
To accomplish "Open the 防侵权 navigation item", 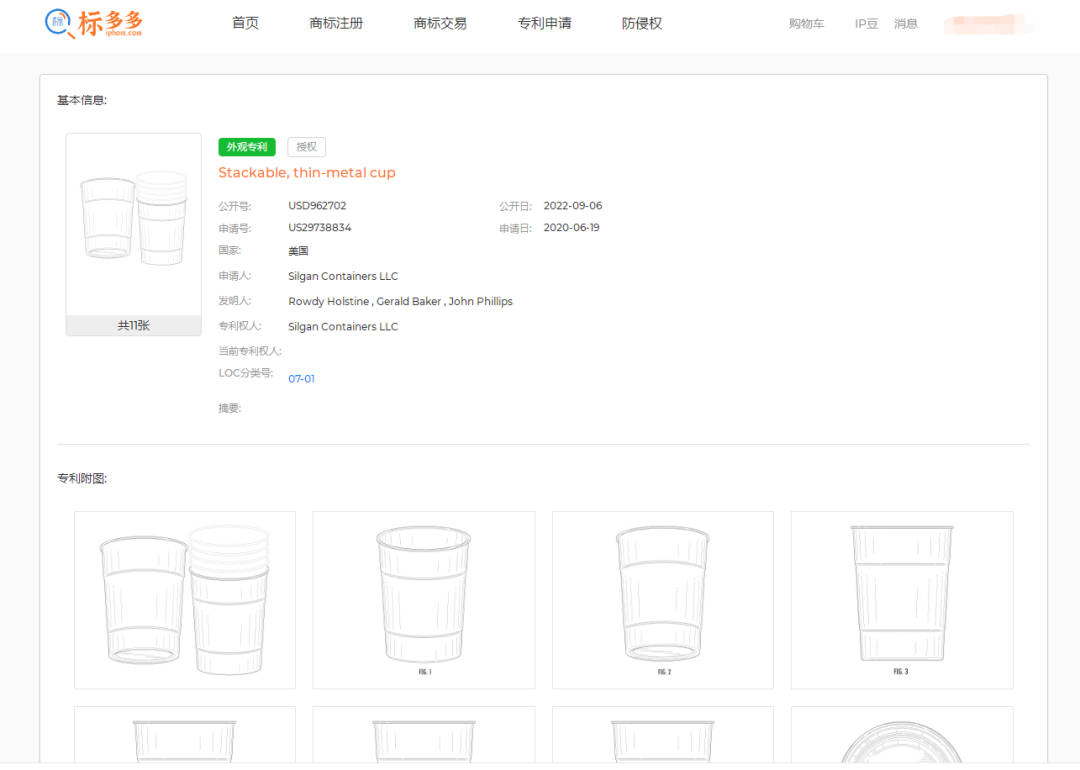I will click(642, 23).
